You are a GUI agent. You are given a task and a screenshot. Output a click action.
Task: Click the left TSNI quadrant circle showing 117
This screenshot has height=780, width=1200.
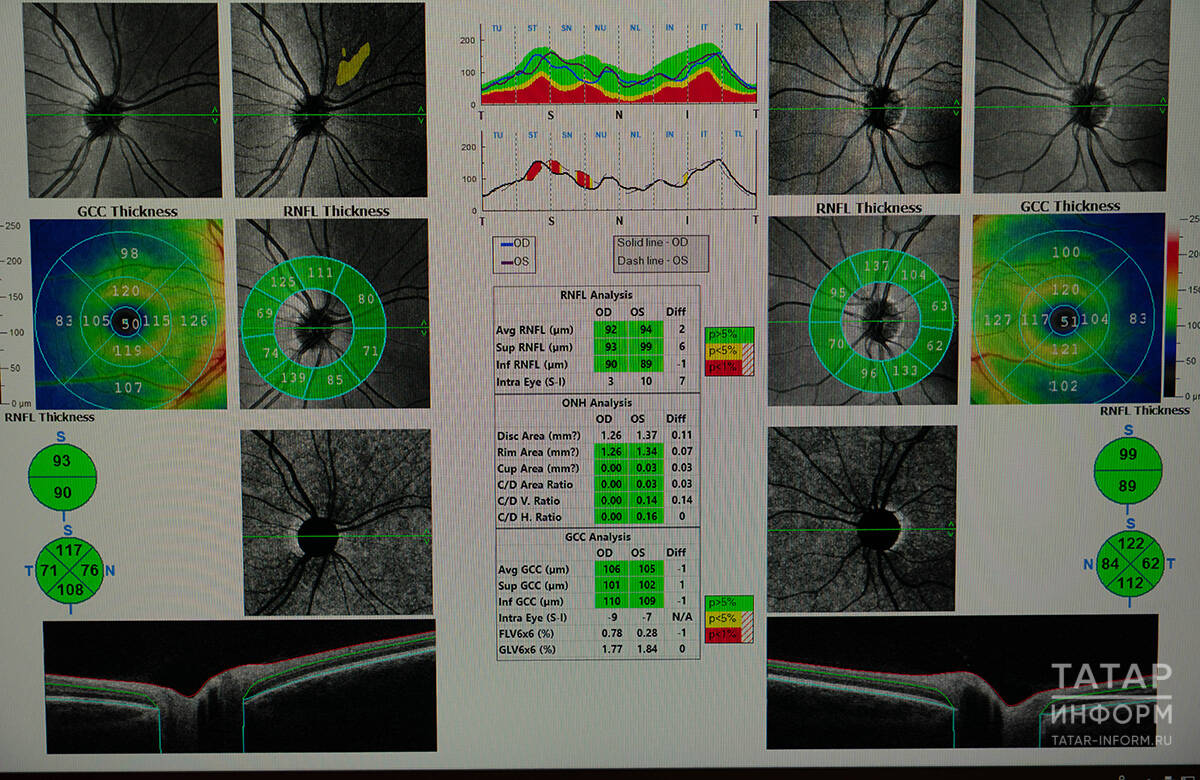[x=69, y=551]
